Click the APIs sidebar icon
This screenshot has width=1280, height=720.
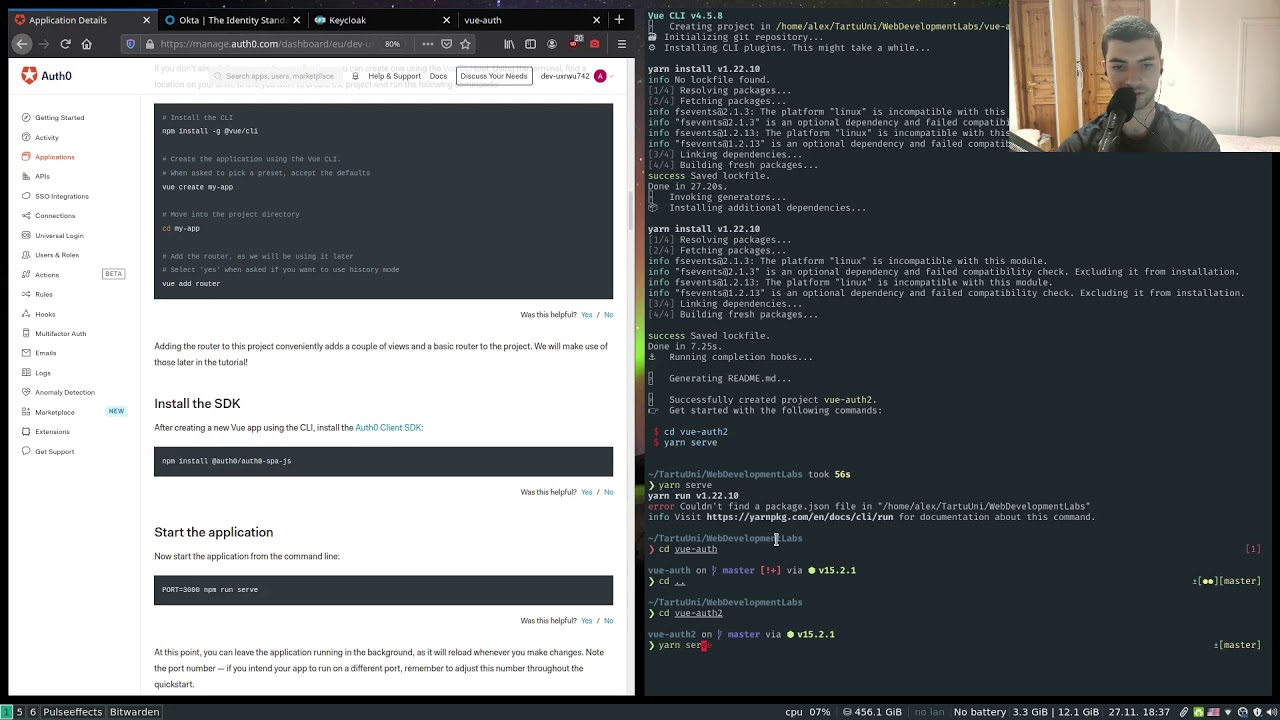point(26,176)
